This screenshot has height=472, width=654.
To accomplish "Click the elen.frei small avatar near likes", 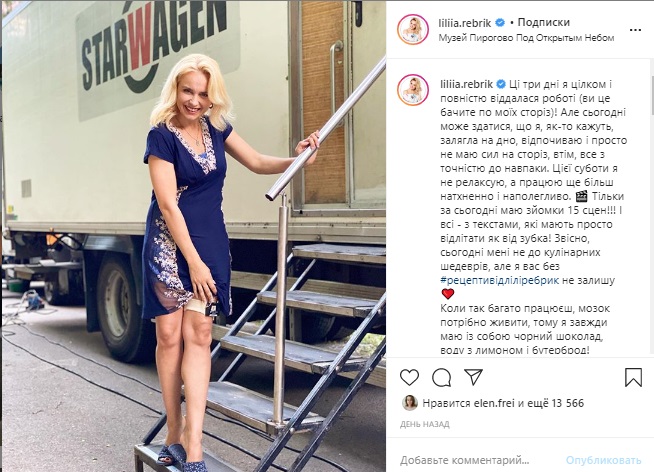I will [x=410, y=403].
